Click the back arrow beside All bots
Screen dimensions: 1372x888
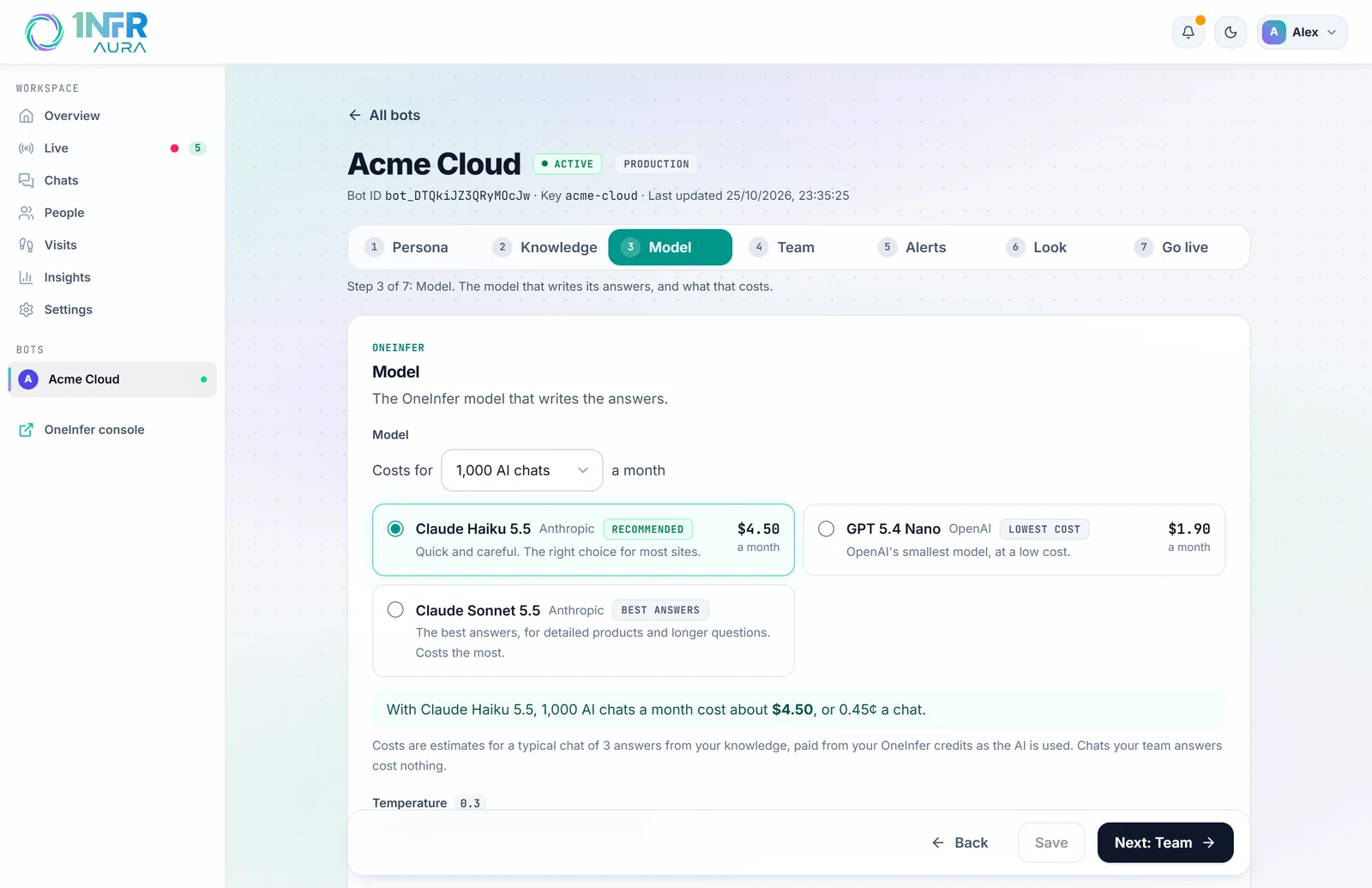[354, 115]
